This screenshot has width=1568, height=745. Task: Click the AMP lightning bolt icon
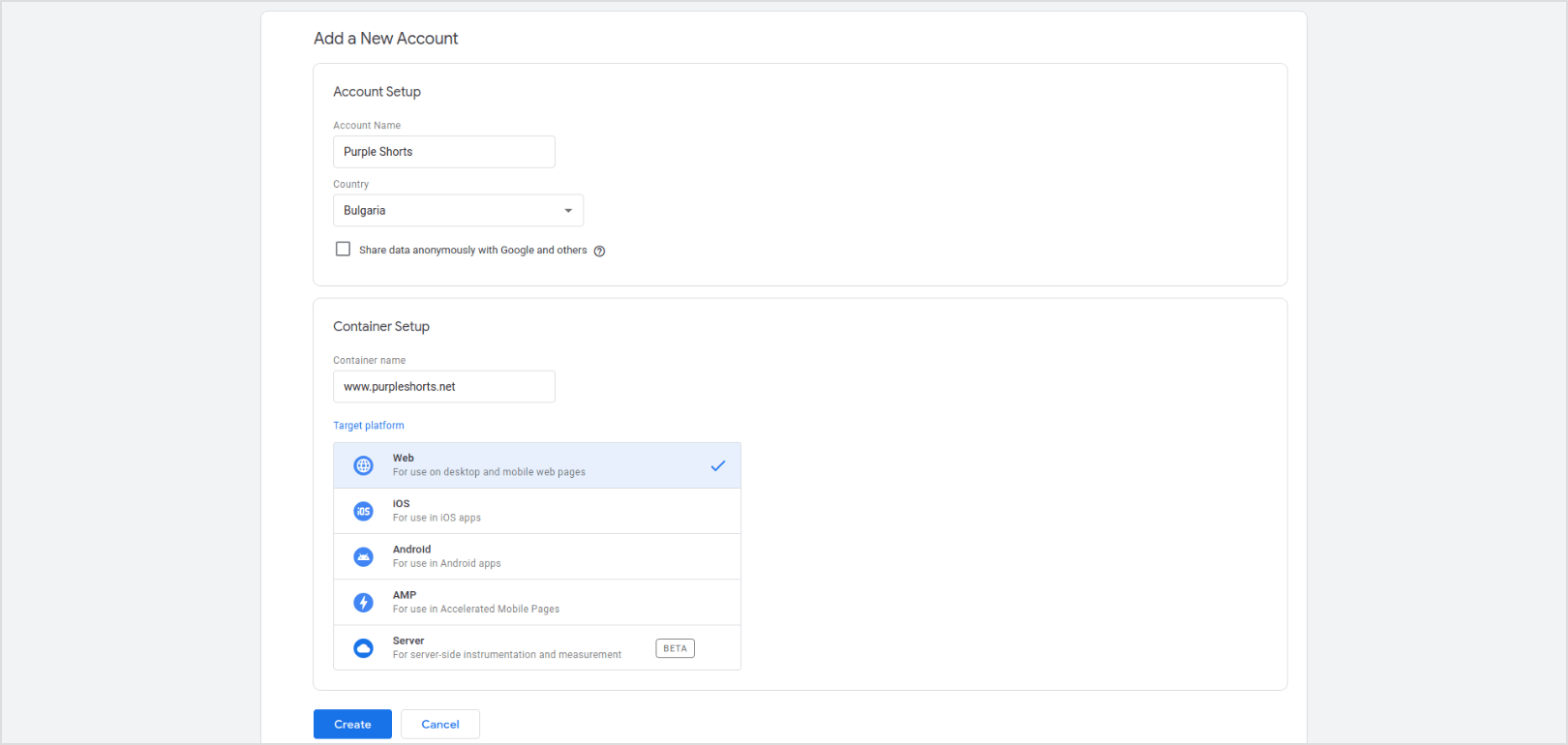click(x=363, y=603)
